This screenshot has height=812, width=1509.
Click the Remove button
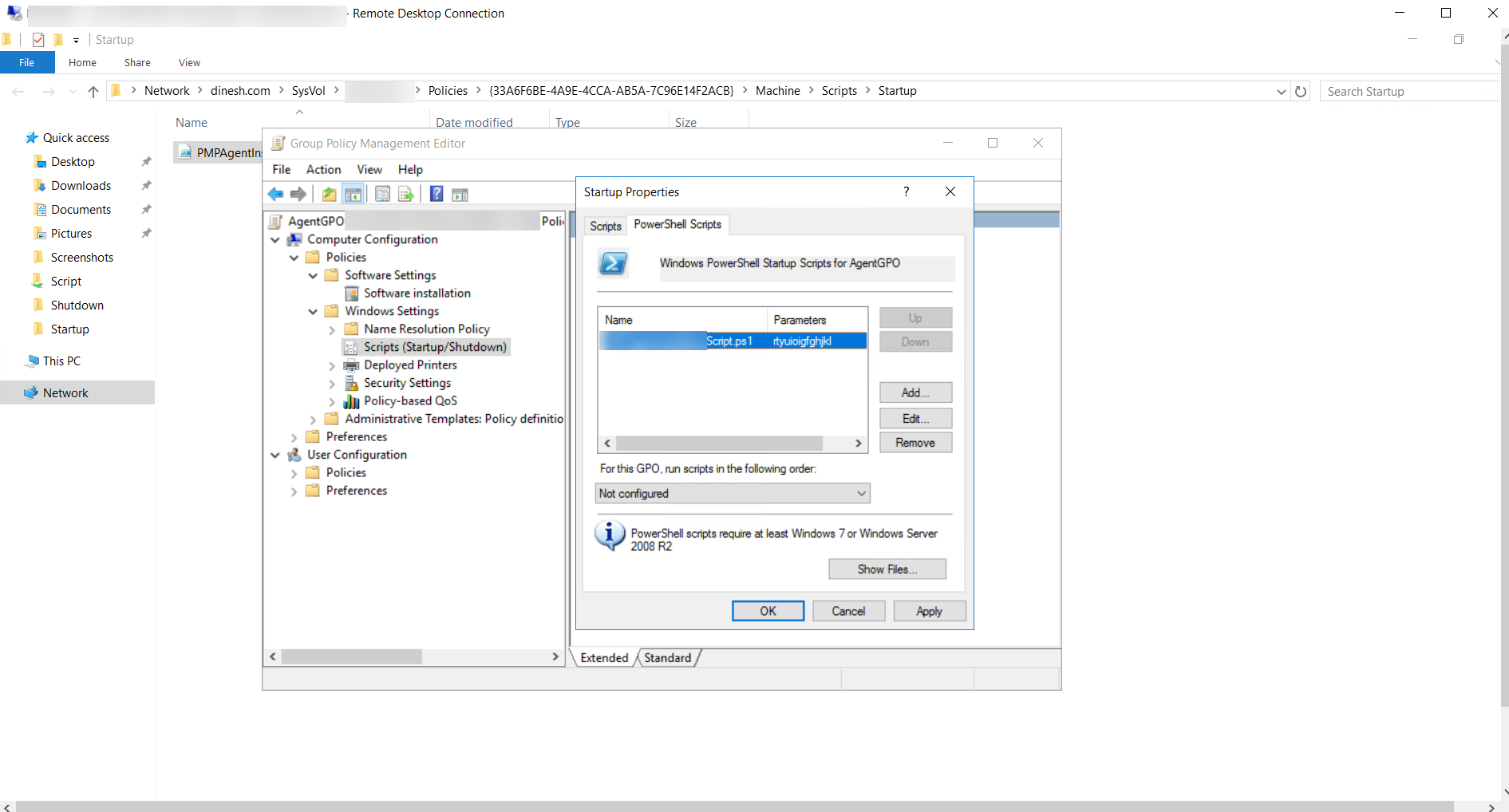(915, 443)
